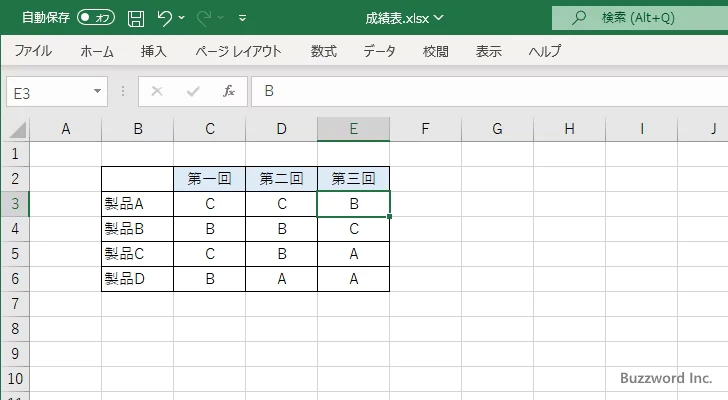Expand the Name Box dropdown arrow

point(98,91)
